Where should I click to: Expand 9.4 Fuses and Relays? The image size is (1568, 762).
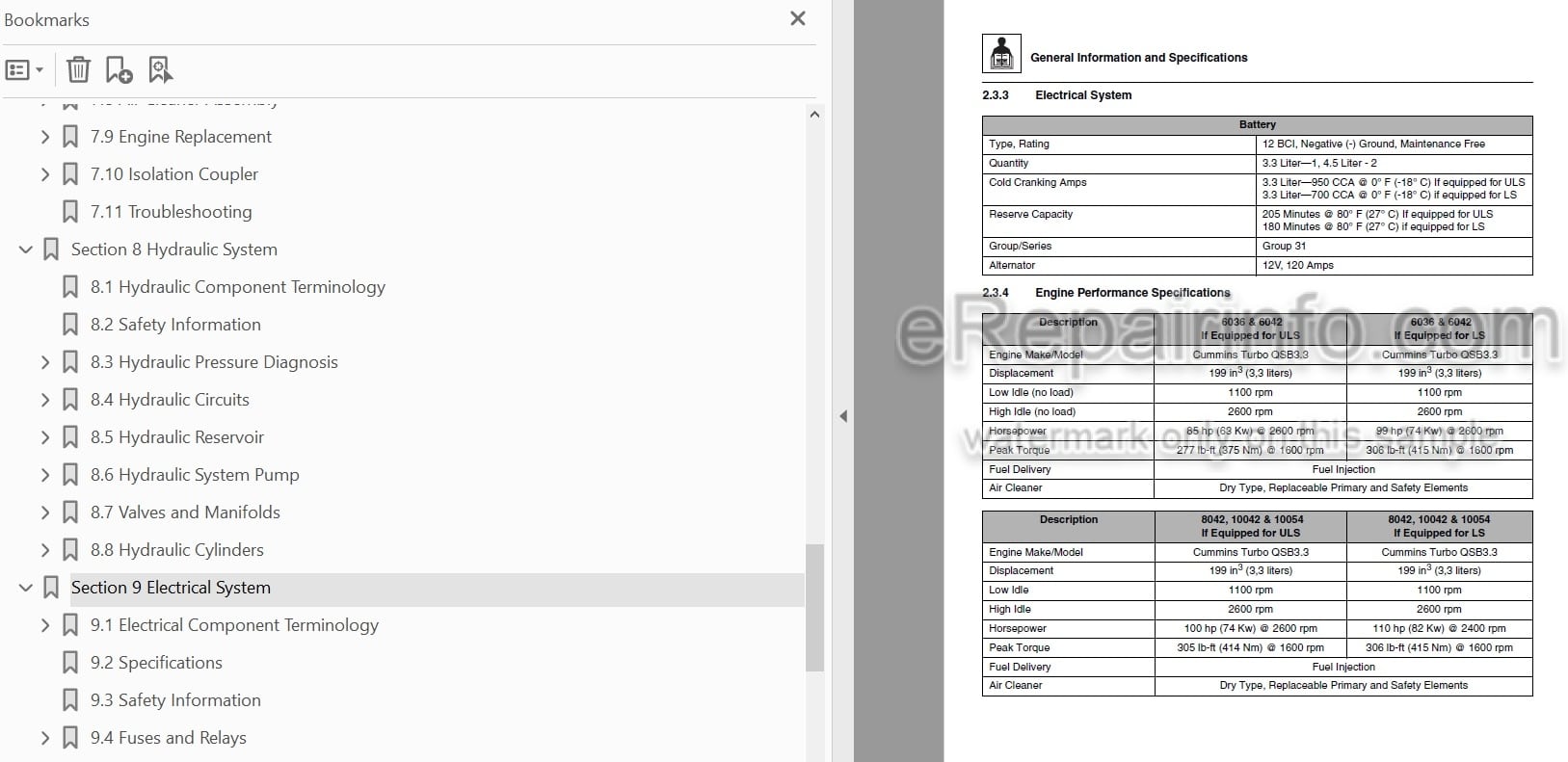[x=45, y=738]
